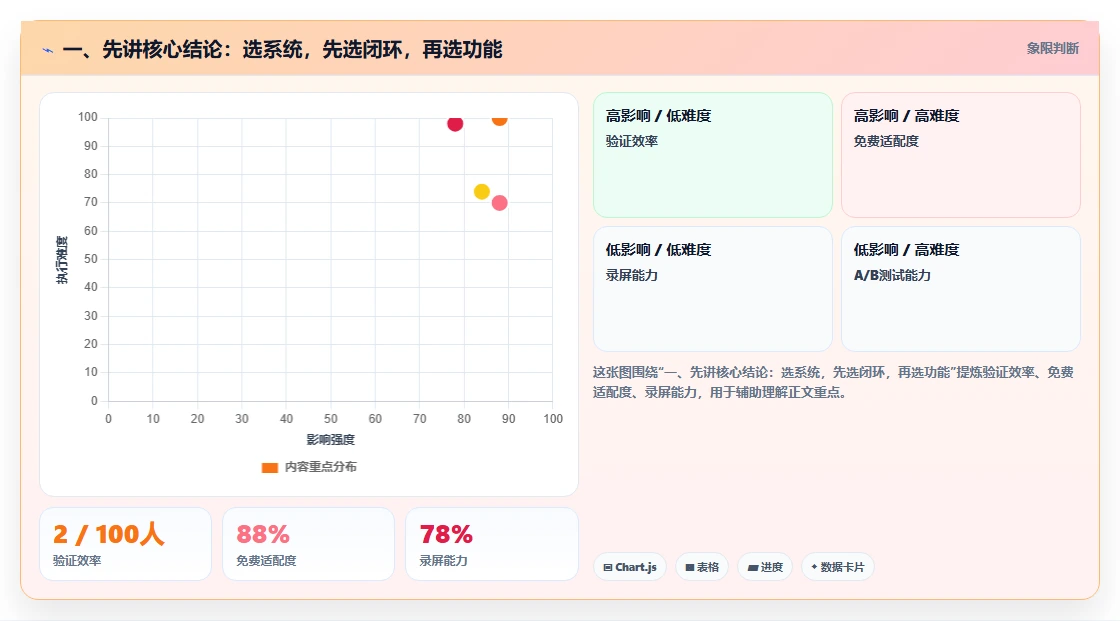The image size is (1120, 621).
Task: Click the yellow scatter point
Action: coord(481,192)
